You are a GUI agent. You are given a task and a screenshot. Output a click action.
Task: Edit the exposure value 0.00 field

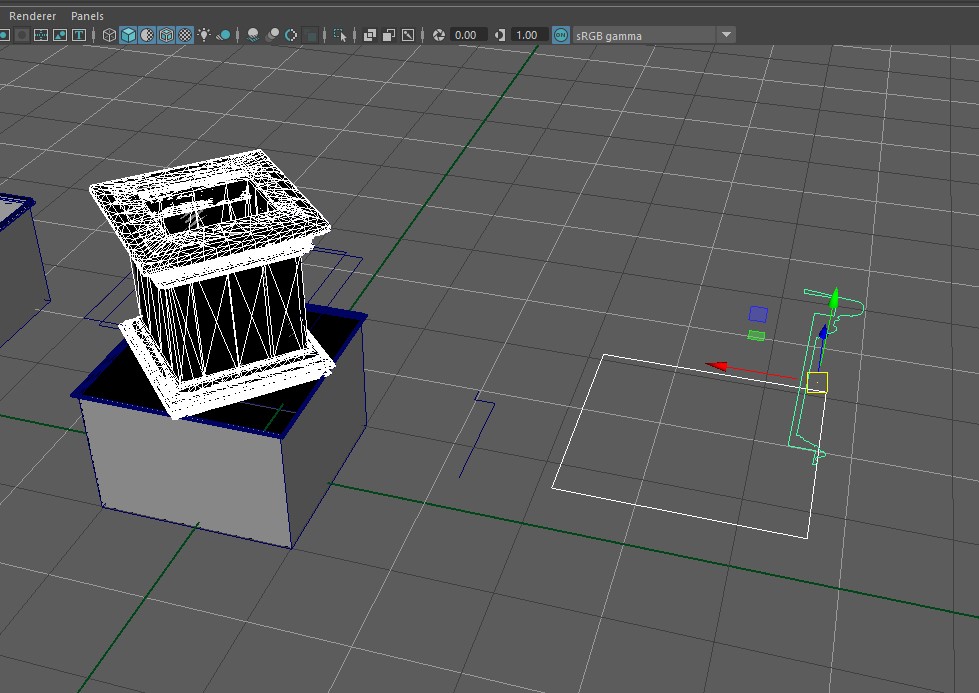point(468,35)
